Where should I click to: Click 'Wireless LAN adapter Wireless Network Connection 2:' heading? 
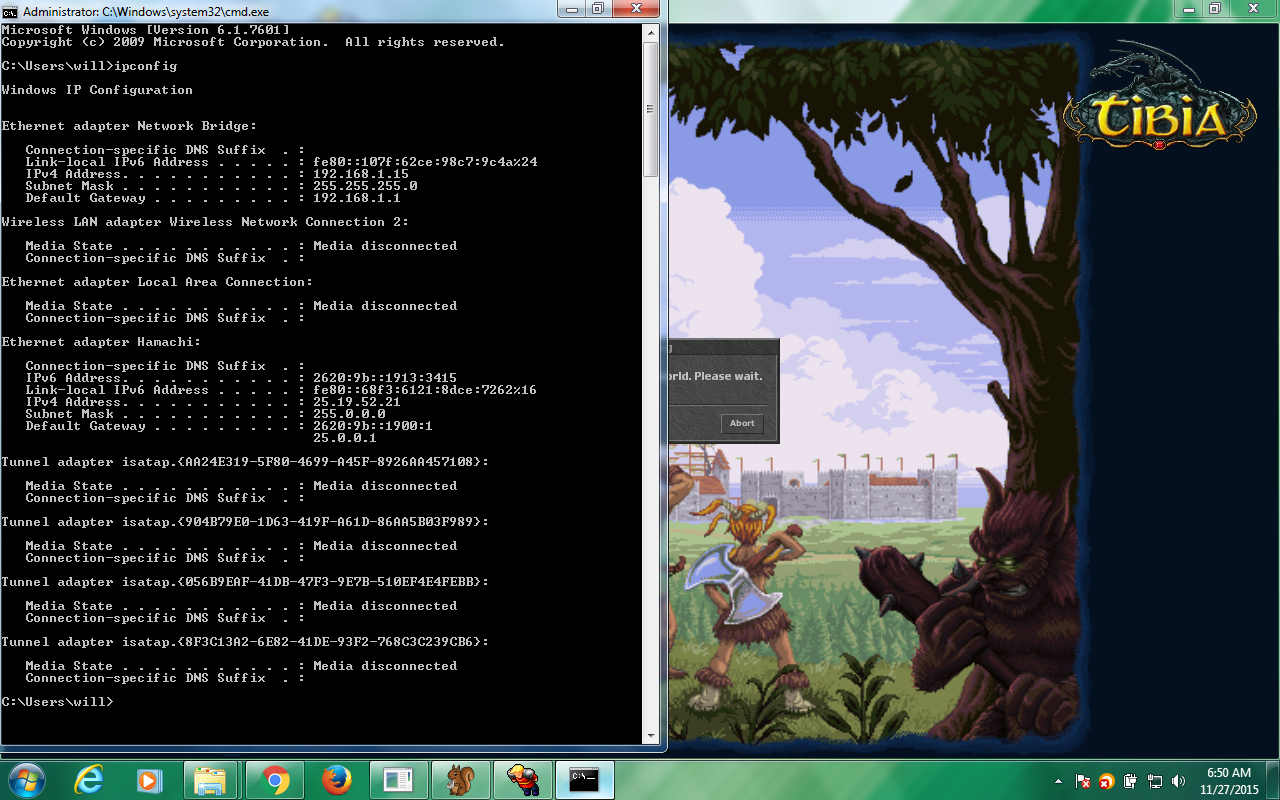[206, 222]
